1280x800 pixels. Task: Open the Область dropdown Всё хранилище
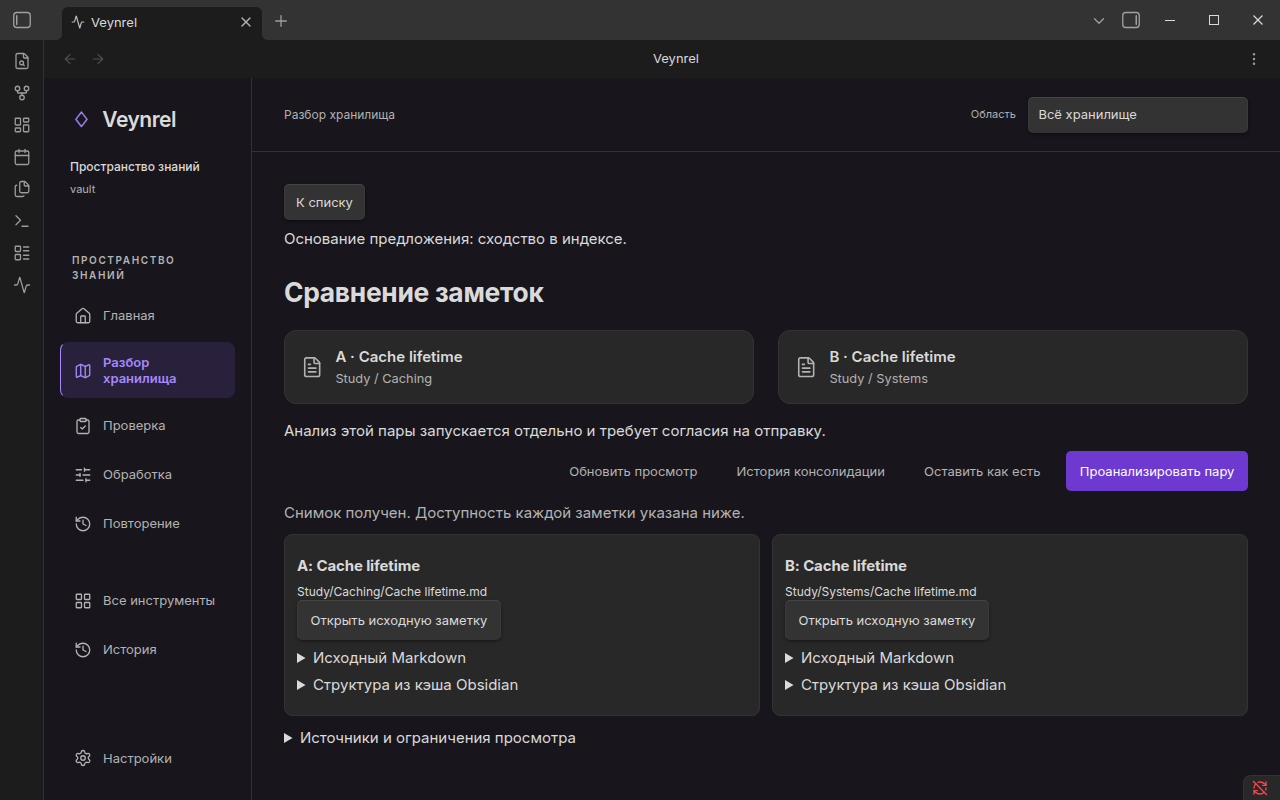[1137, 115]
